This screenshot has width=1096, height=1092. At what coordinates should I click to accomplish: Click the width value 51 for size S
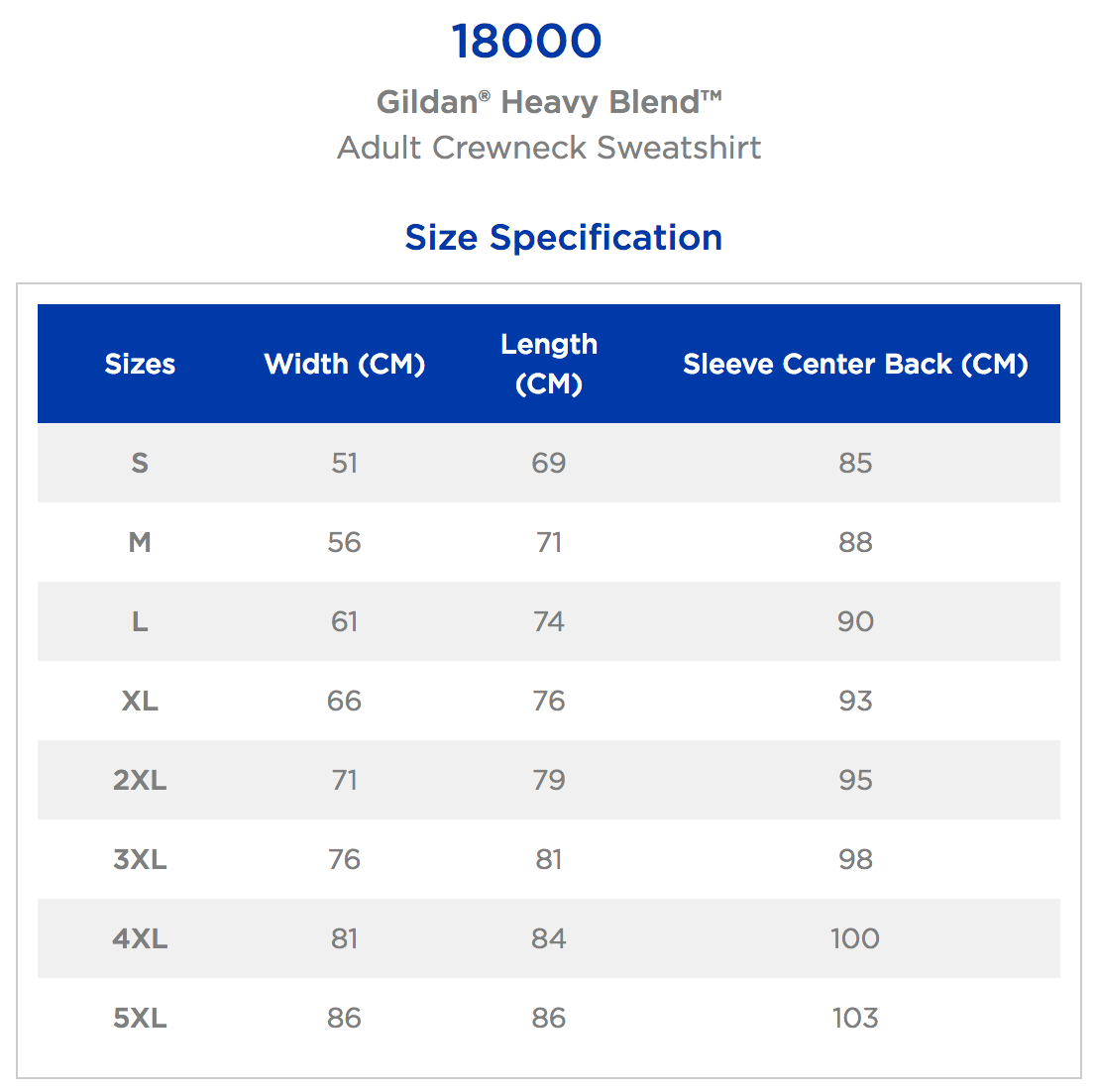pos(345,463)
